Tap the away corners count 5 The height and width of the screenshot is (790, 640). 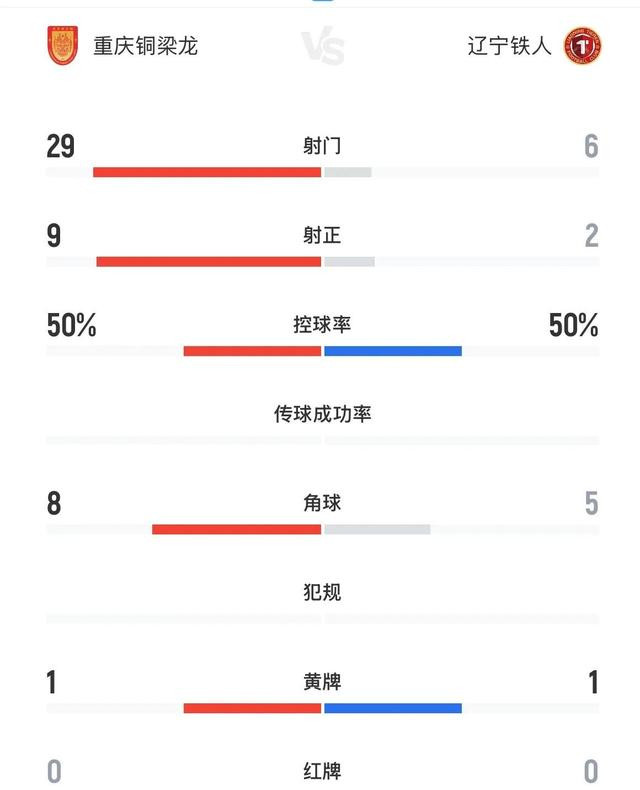[x=592, y=503]
